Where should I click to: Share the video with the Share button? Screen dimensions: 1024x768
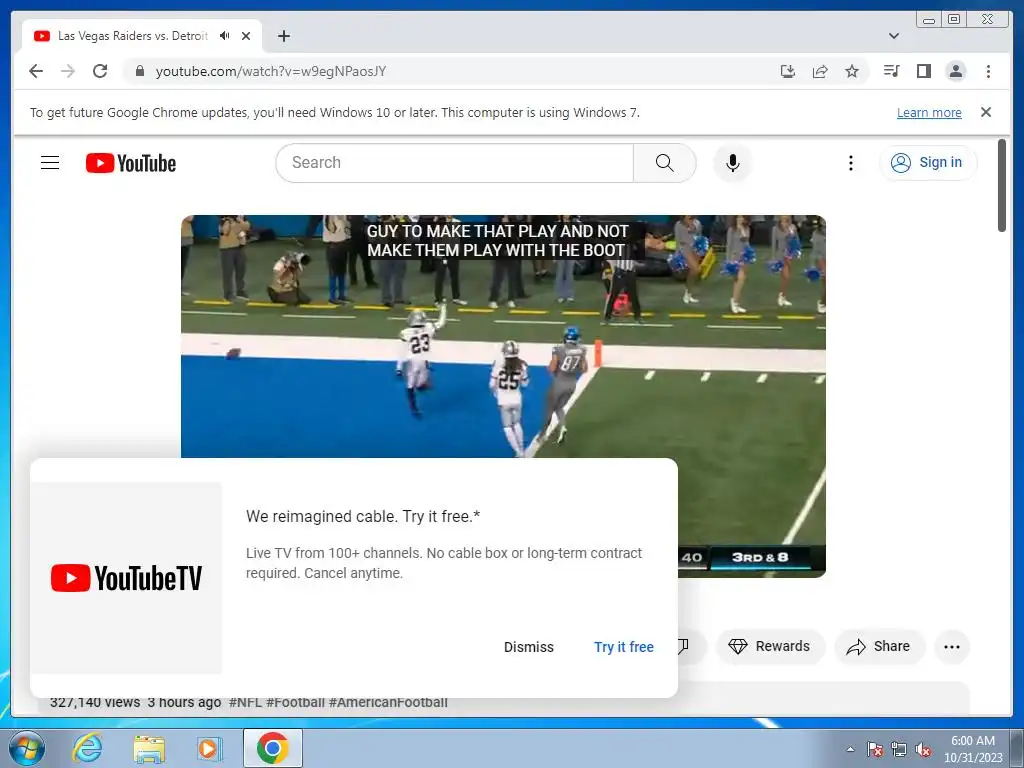click(878, 647)
